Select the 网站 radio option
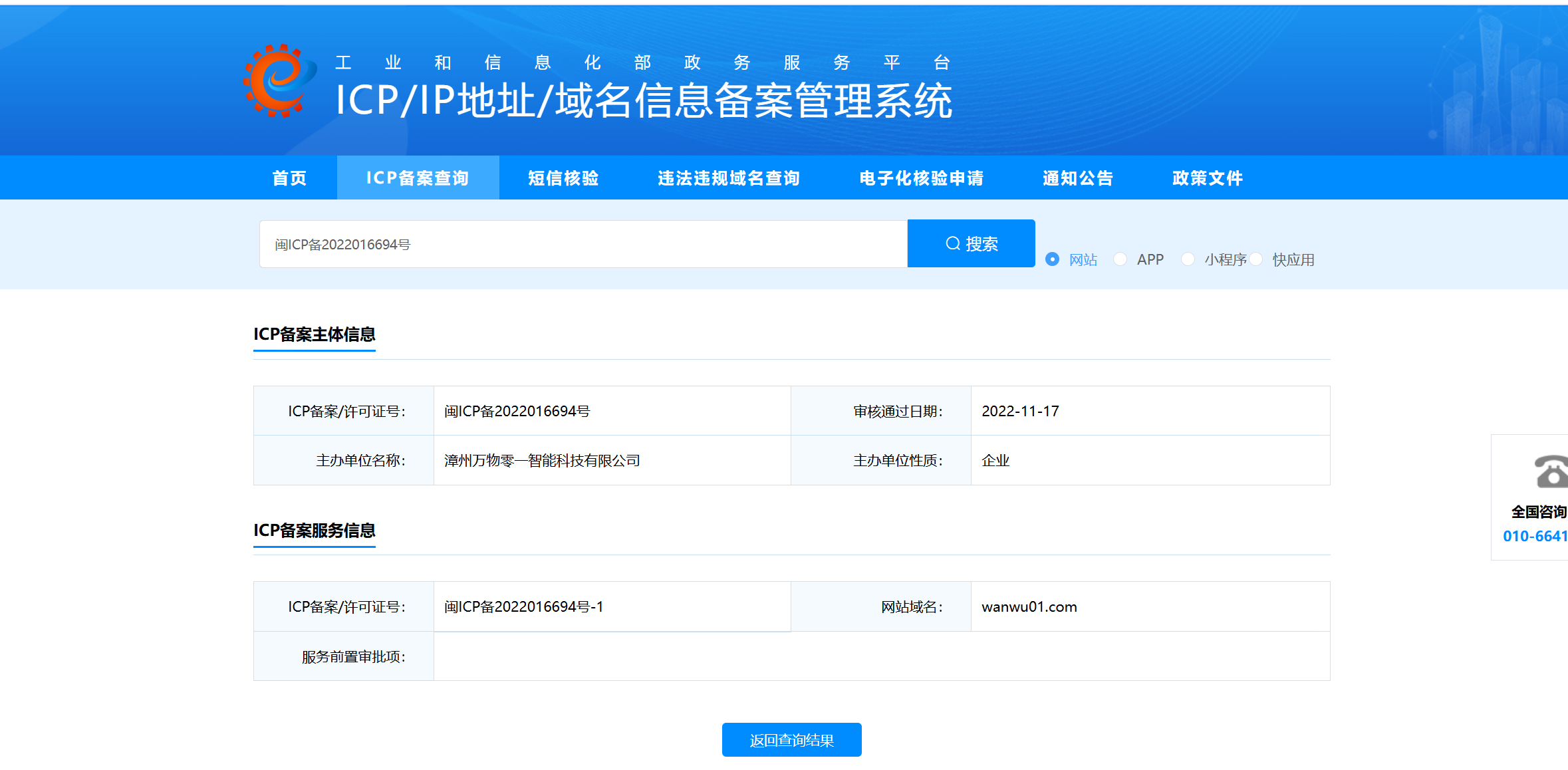 1052,259
